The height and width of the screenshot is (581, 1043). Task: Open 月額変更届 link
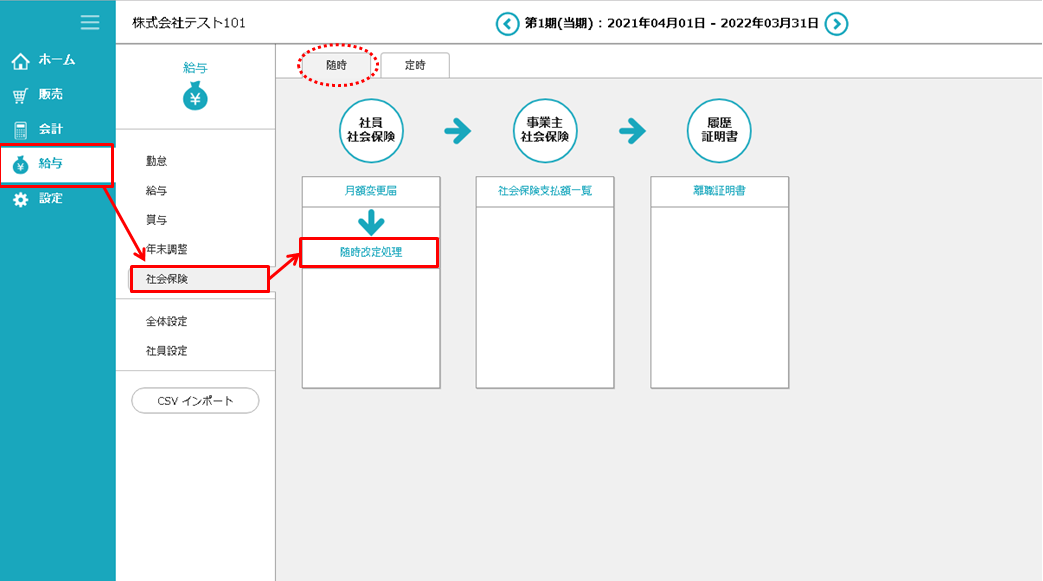370,191
